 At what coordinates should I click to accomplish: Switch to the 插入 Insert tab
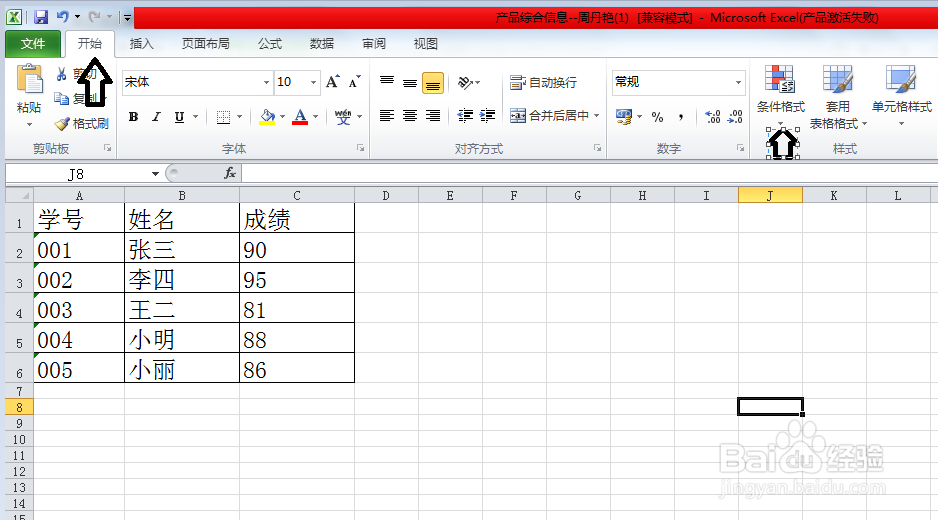point(142,44)
